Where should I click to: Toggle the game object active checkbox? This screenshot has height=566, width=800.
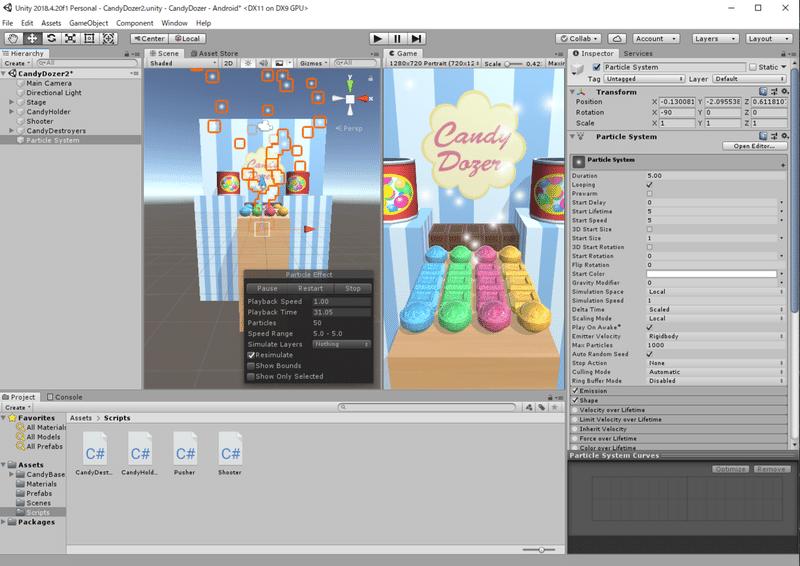tap(596, 67)
